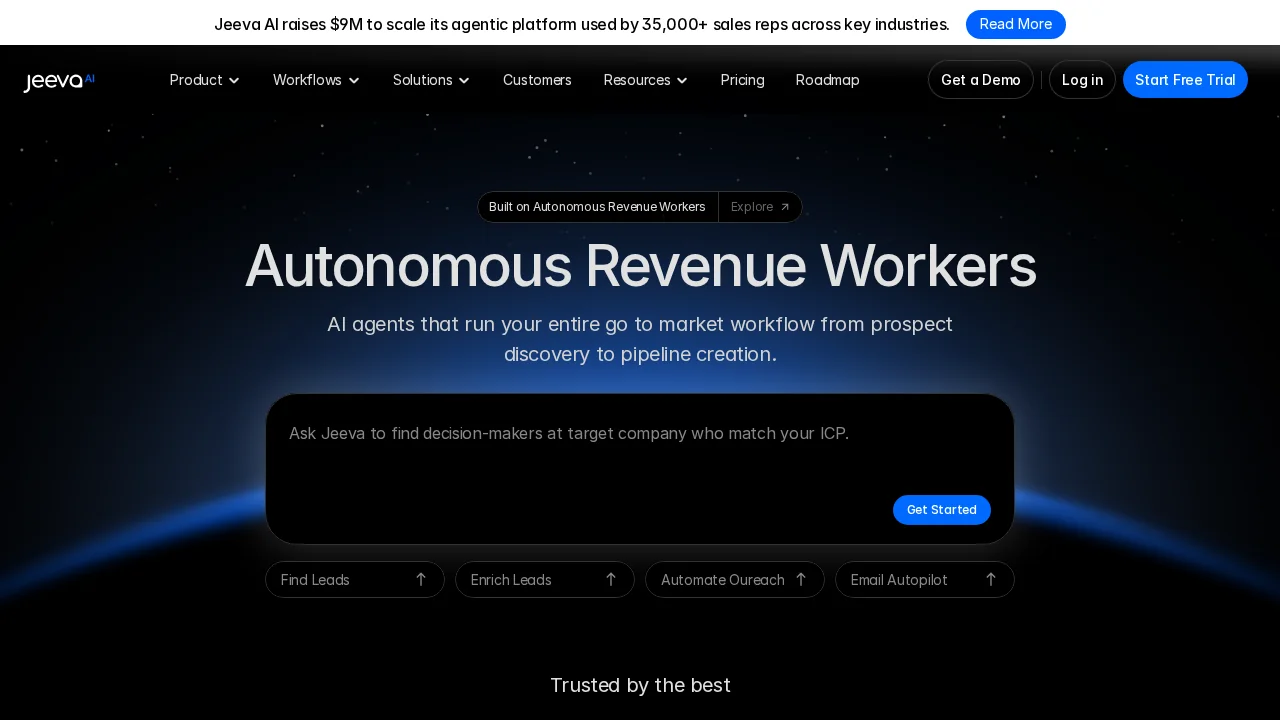Image resolution: width=1280 pixels, height=720 pixels.
Task: Open the Resources dropdown menu
Action: 645,80
